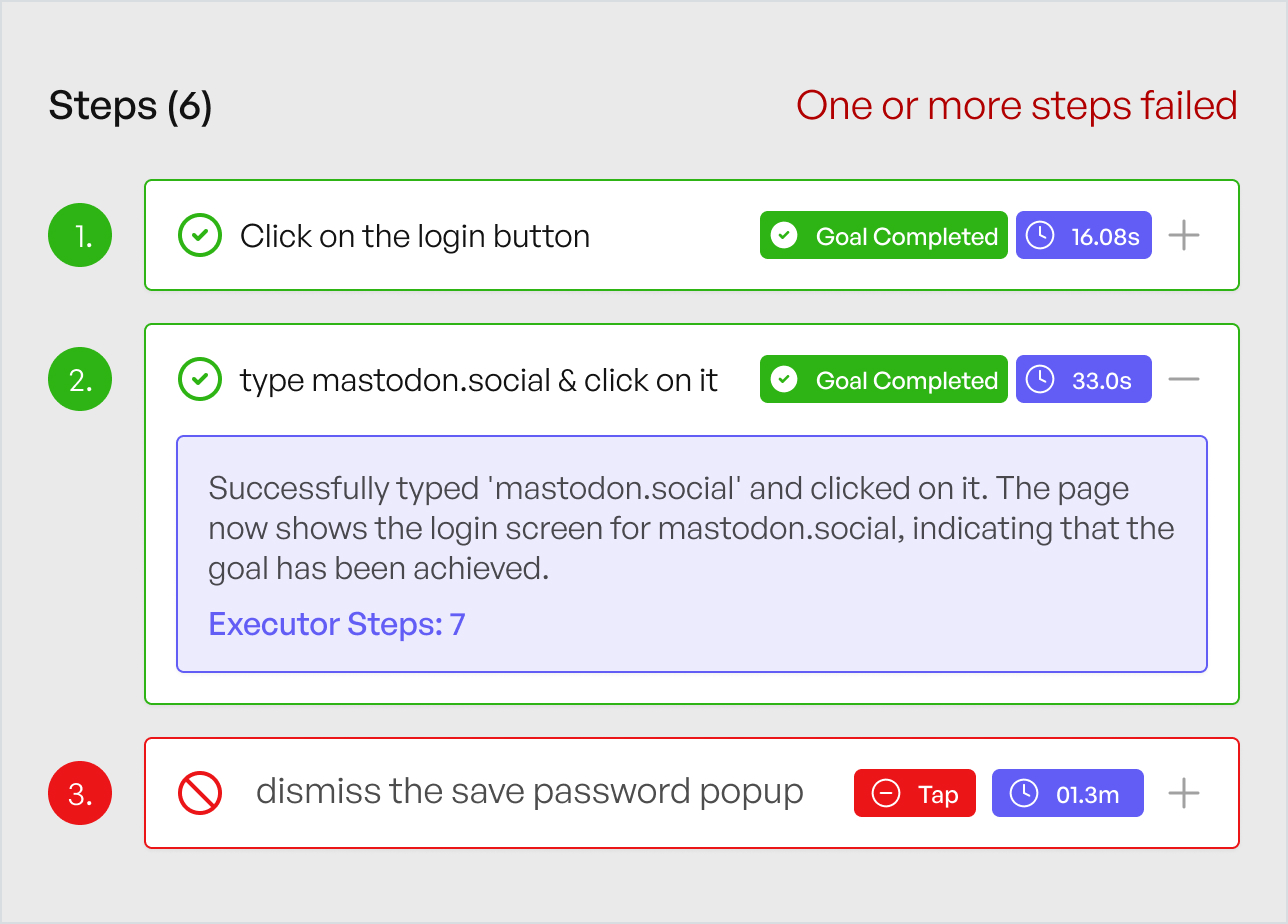The height and width of the screenshot is (924, 1288).
Task: Click the clock icon in the 16.08s badge
Action: tap(1040, 235)
